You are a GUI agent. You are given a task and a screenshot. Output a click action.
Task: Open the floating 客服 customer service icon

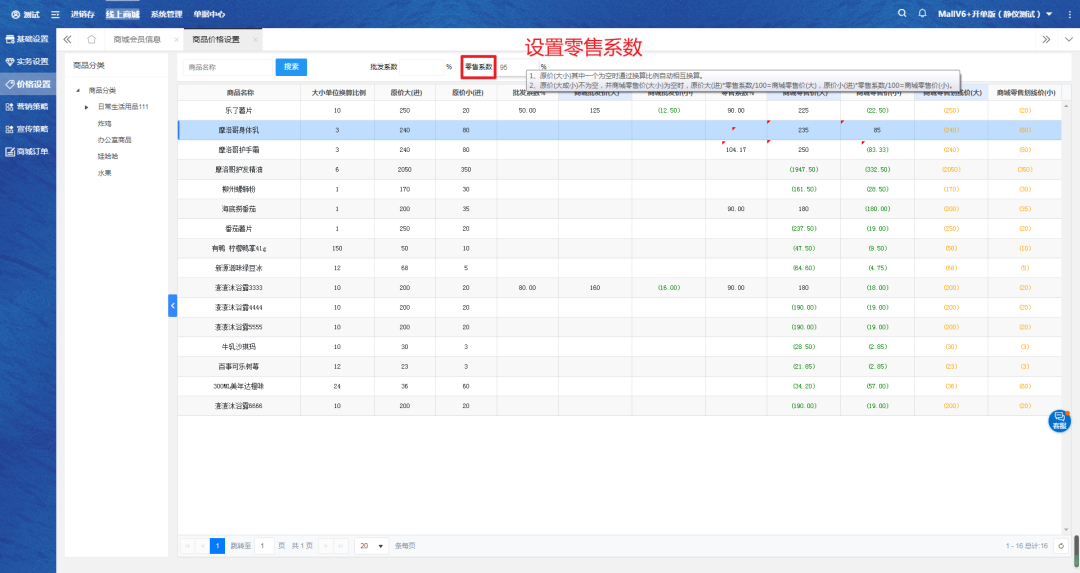click(1059, 420)
